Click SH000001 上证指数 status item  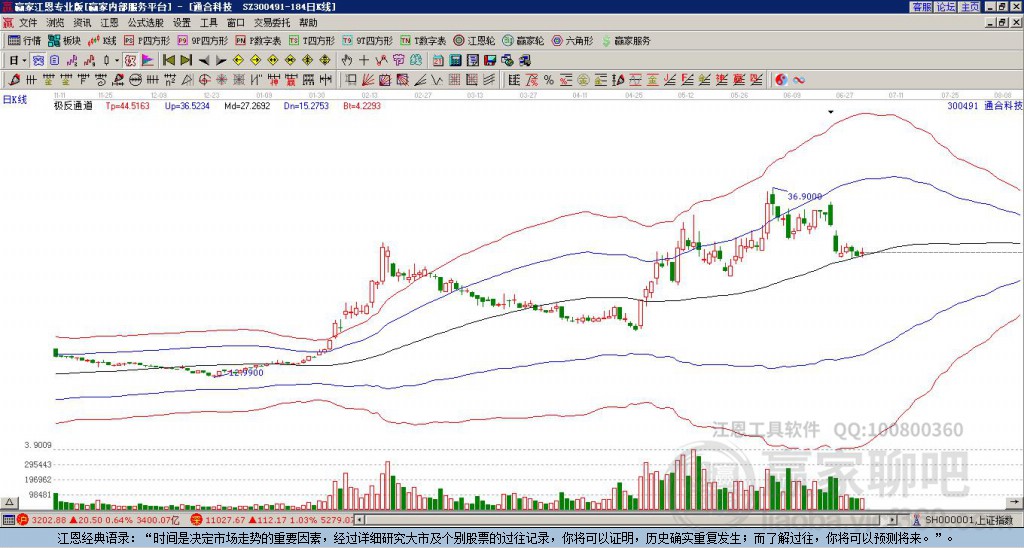tap(969, 520)
